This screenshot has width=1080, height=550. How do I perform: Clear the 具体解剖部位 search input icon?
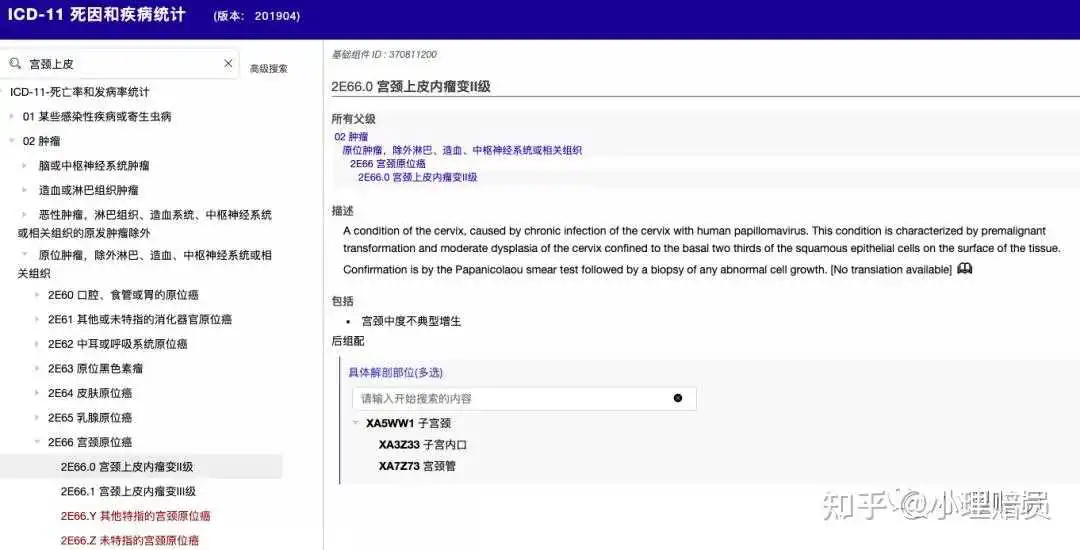click(x=678, y=398)
